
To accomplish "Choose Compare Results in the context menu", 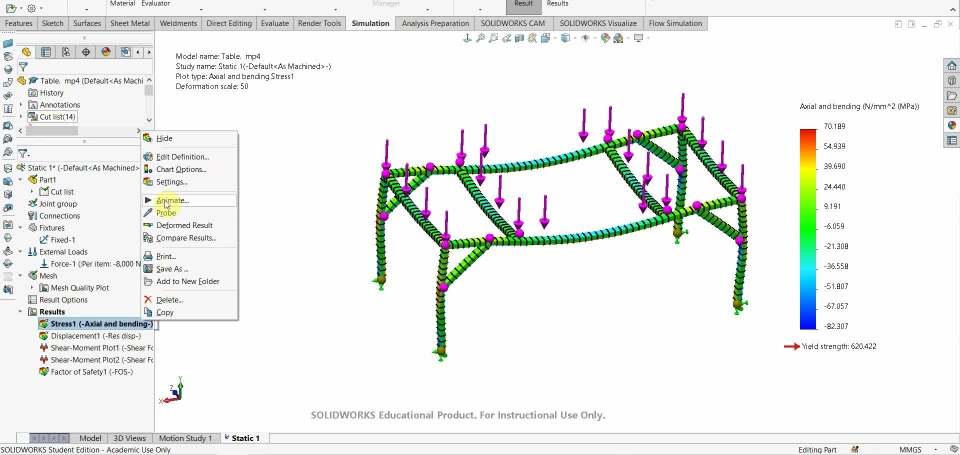I will [x=189, y=238].
